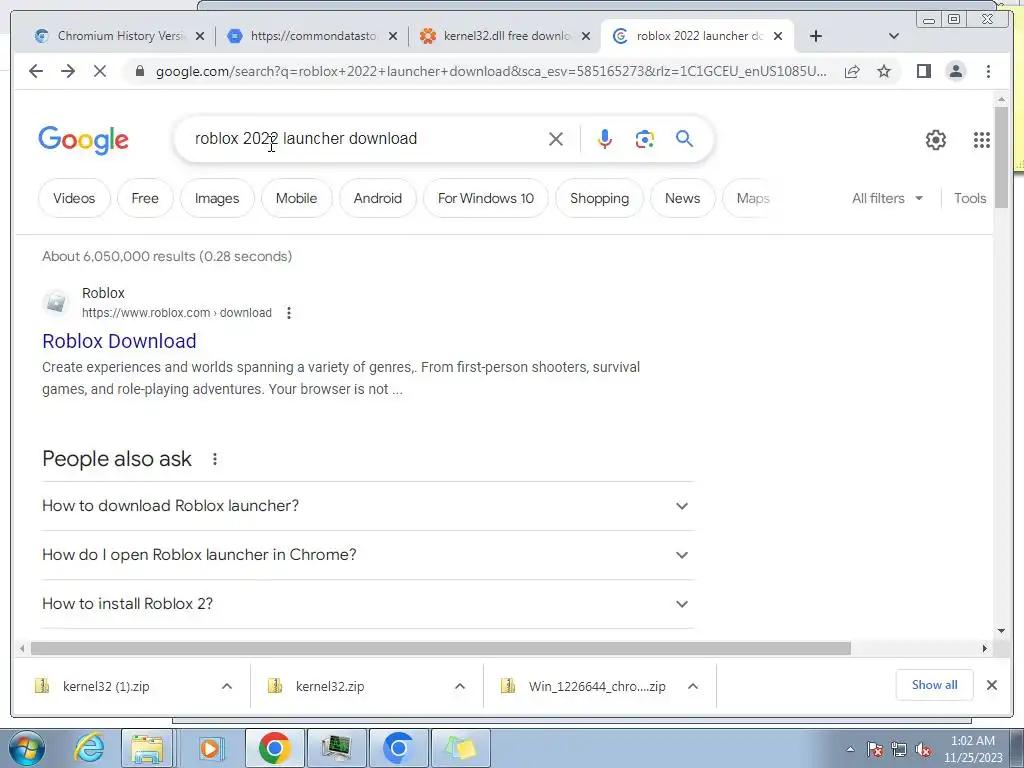Open Windows Explorer from the taskbar
Viewport: 1024px width, 768px height.
click(x=147, y=748)
